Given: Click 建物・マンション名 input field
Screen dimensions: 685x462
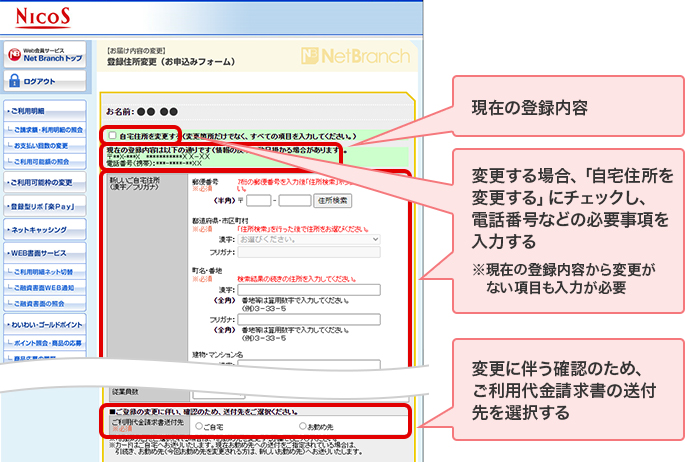Looking at the screenshot, I should 309,364.
